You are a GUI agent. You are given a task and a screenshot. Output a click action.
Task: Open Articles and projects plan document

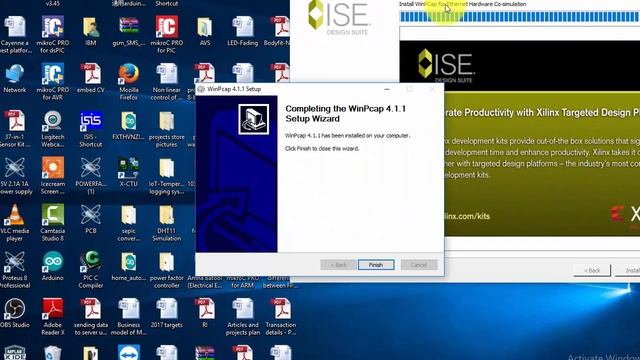tap(243, 317)
